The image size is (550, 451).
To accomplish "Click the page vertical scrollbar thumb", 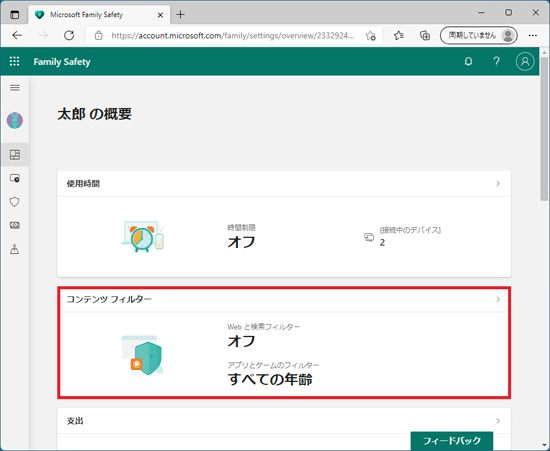I will [x=544, y=128].
